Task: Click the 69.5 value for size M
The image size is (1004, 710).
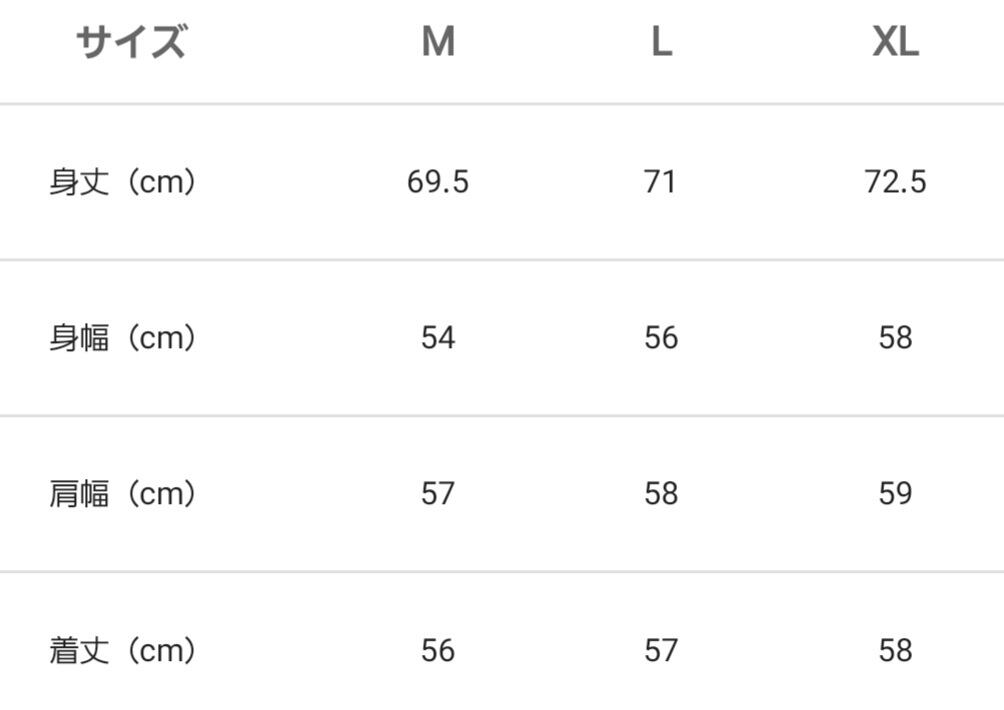Action: [x=438, y=182]
